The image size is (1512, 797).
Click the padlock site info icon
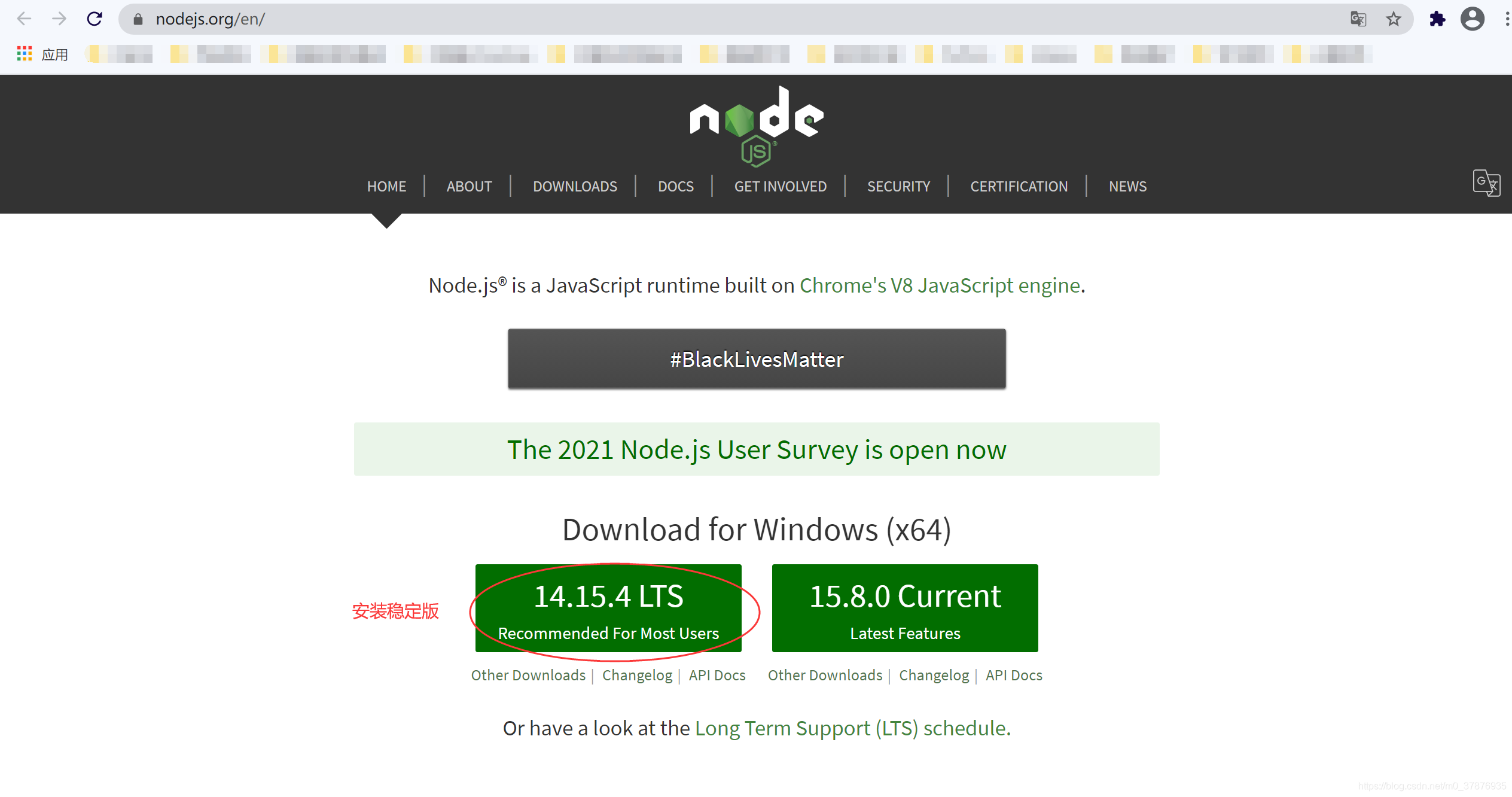(138, 19)
